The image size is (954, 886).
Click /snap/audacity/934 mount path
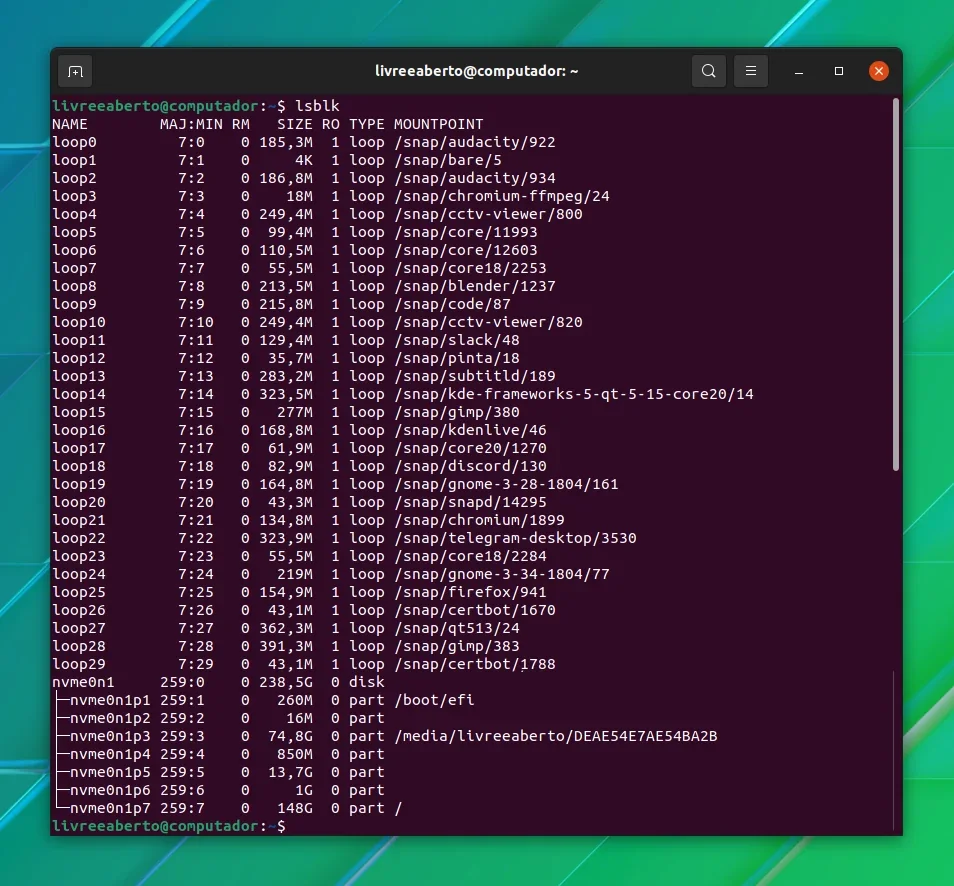[475, 178]
